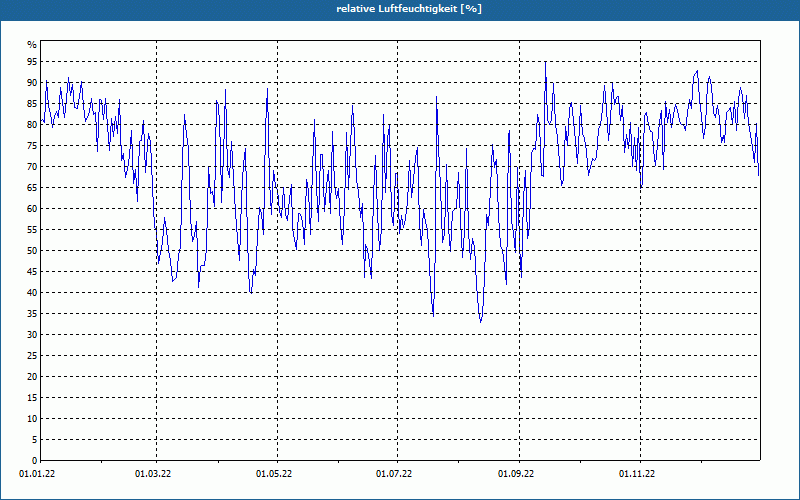Click the y-axis label '15'
This screenshot has width=800, height=500.
point(32,398)
